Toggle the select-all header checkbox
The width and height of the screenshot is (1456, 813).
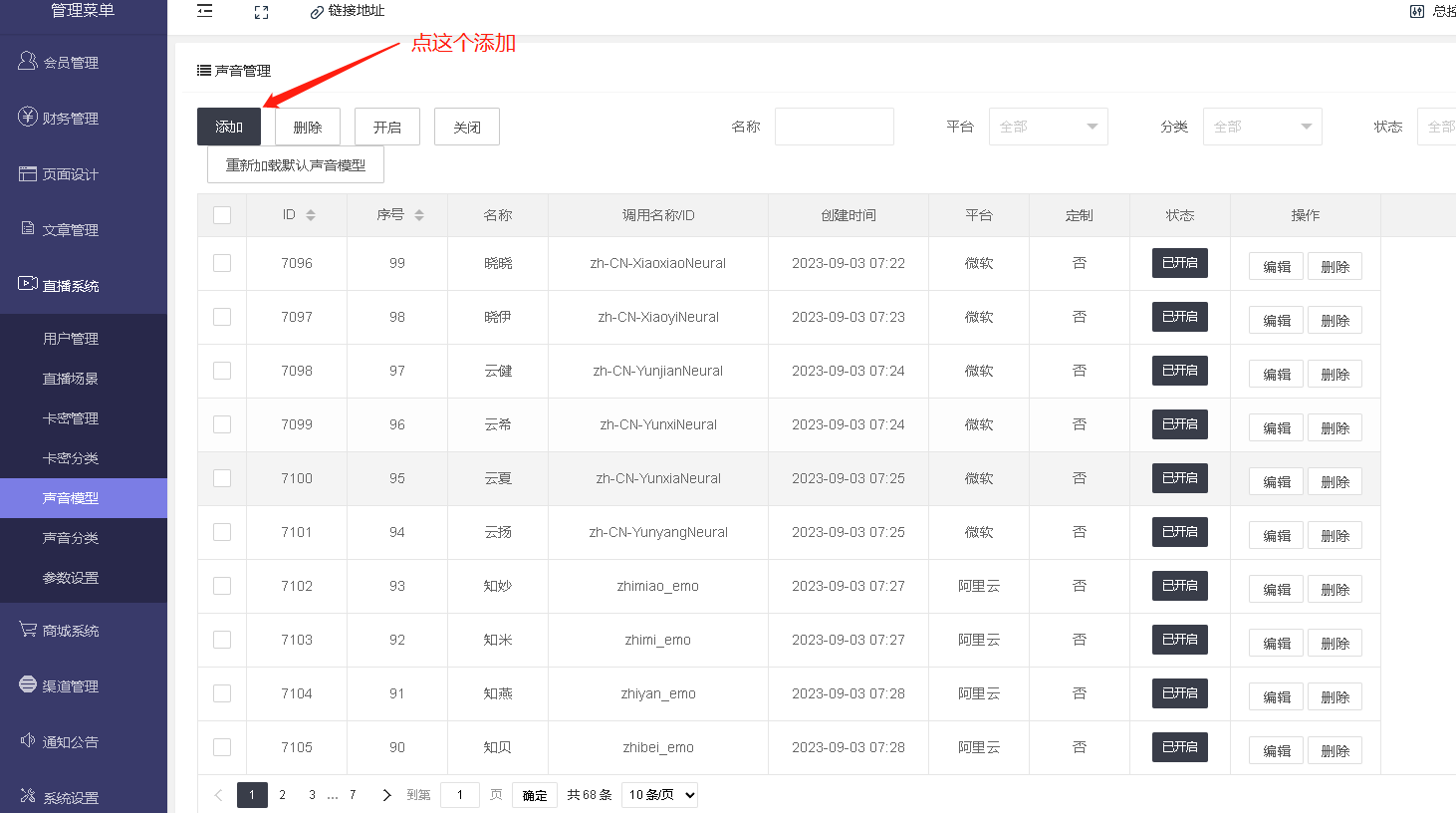(222, 215)
